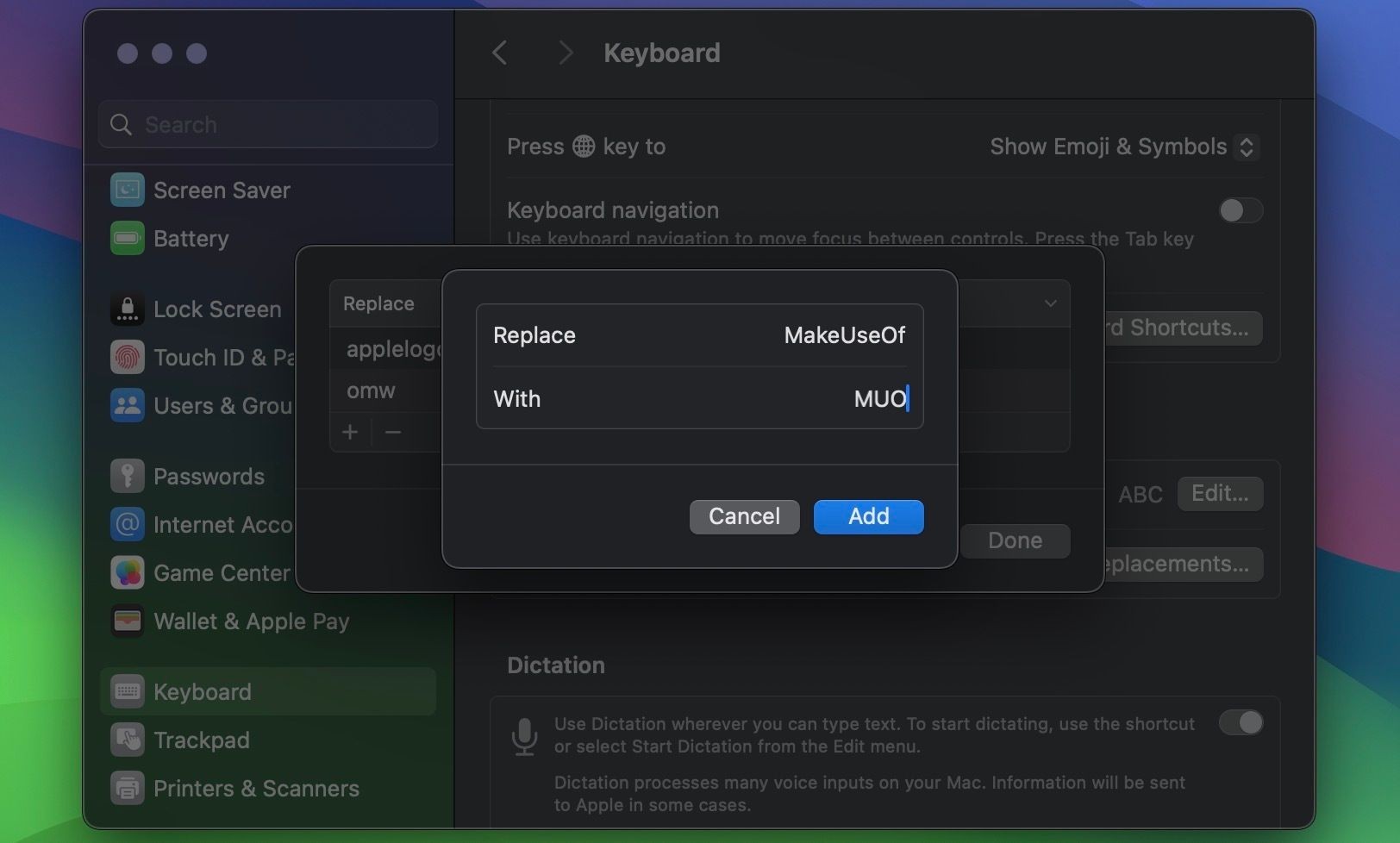
Task: Open Passwords key icon
Action: coord(127,477)
